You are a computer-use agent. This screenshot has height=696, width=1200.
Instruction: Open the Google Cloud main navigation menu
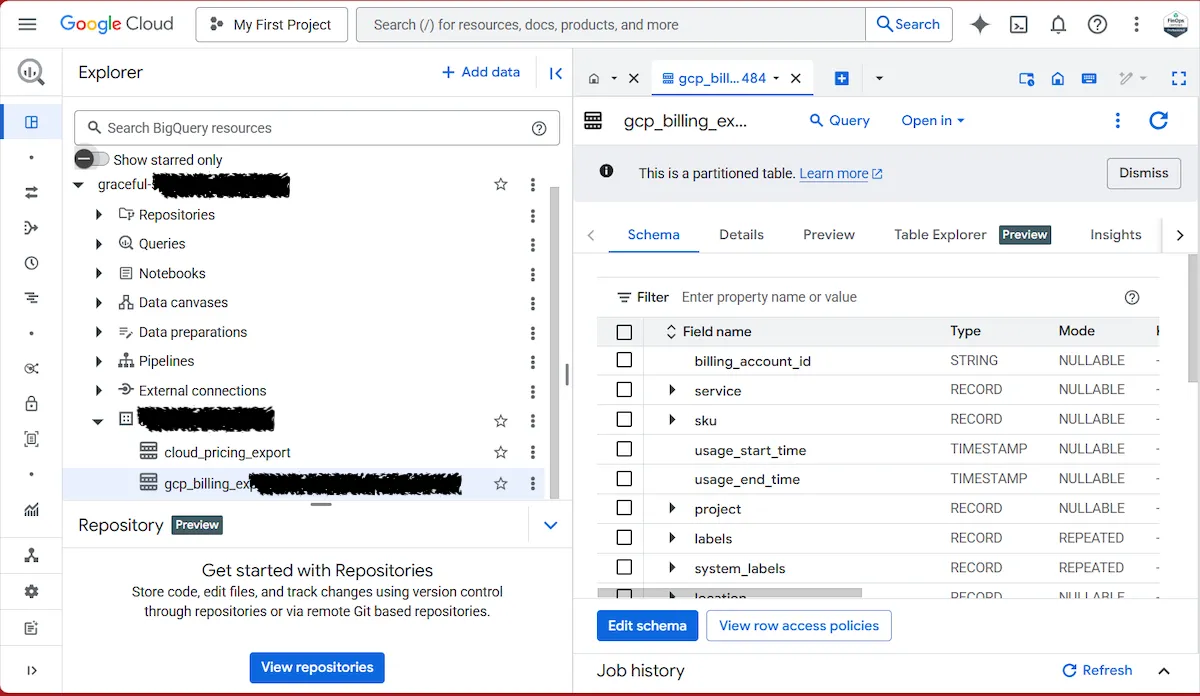(27, 24)
